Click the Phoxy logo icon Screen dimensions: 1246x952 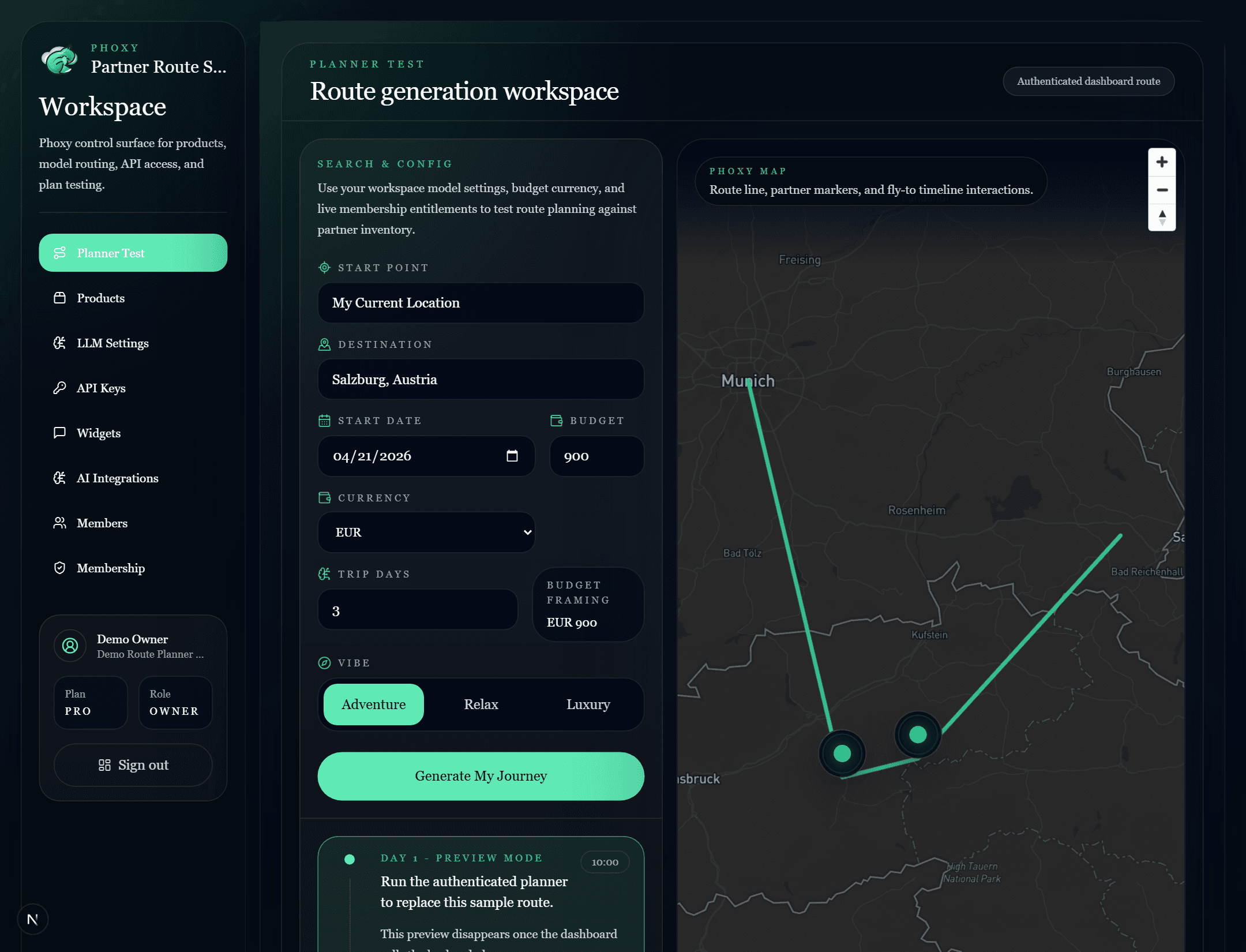[x=59, y=59]
